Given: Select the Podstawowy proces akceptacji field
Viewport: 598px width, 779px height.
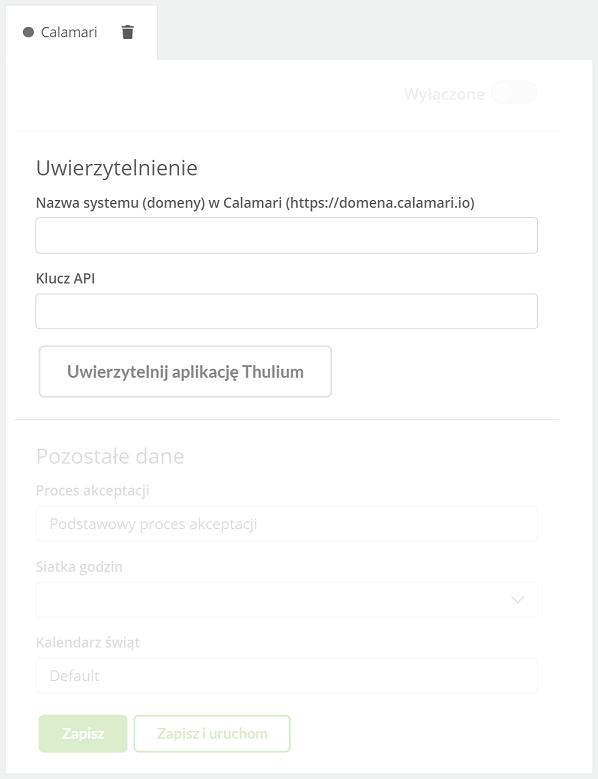Looking at the screenshot, I should point(287,524).
